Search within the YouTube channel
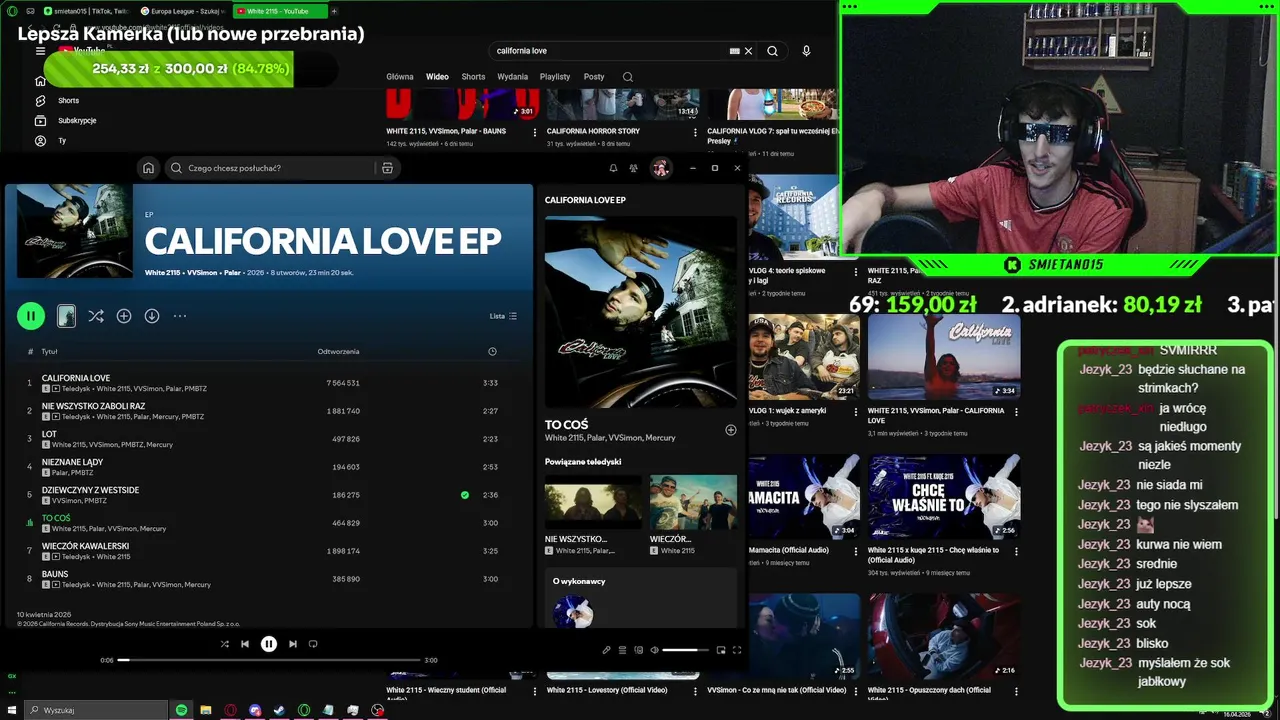The image size is (1280, 720). (628, 77)
